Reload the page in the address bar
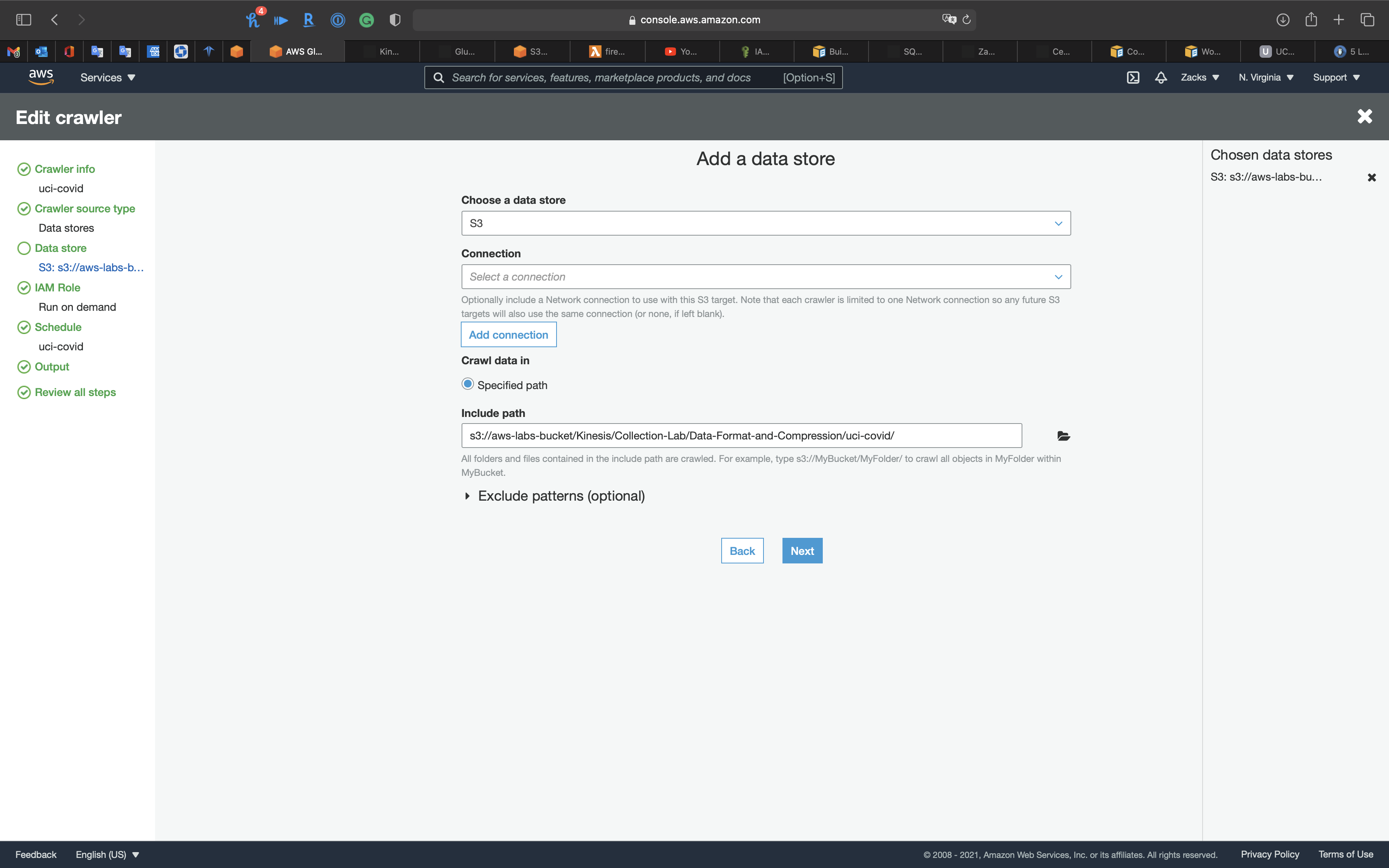Image resolution: width=1389 pixels, height=868 pixels. coord(967,19)
